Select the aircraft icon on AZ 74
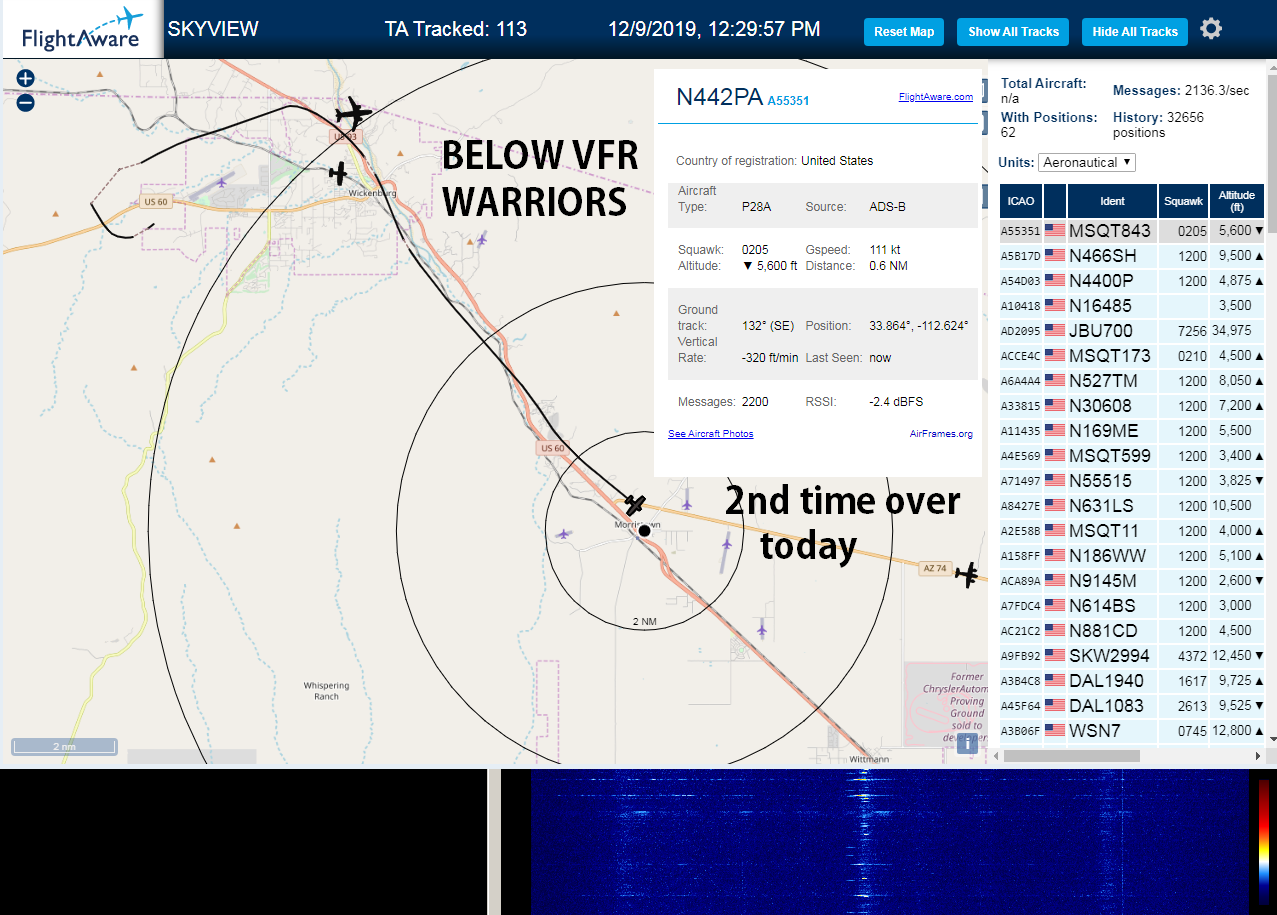This screenshot has width=1277, height=915. click(x=967, y=575)
